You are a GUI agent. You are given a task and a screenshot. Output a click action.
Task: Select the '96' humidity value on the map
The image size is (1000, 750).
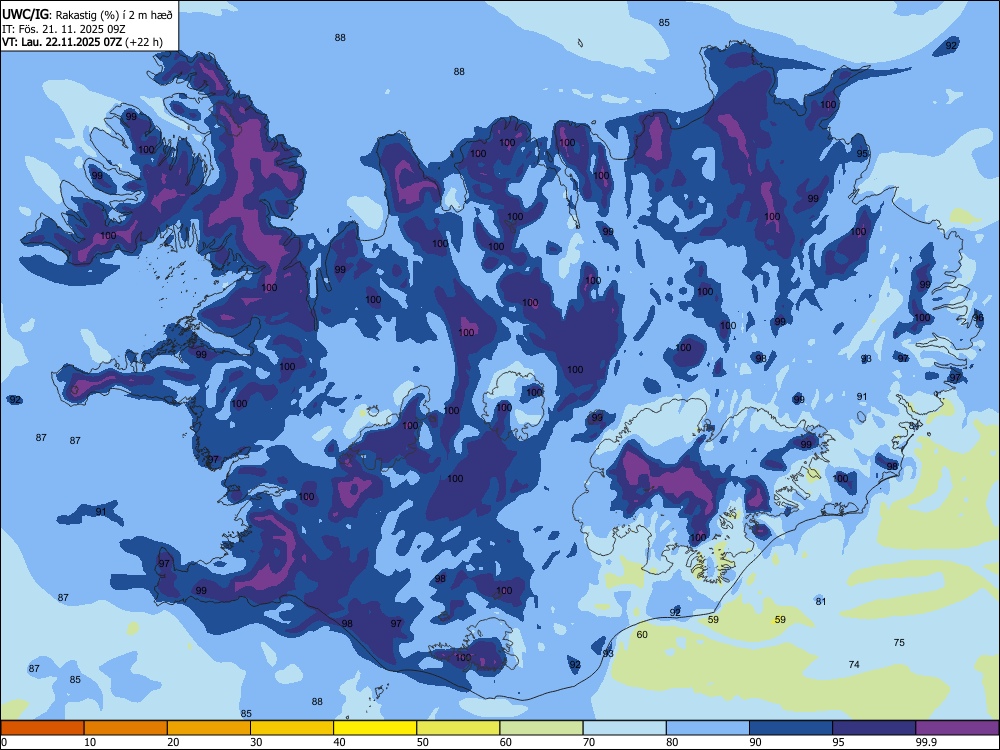click(x=978, y=318)
